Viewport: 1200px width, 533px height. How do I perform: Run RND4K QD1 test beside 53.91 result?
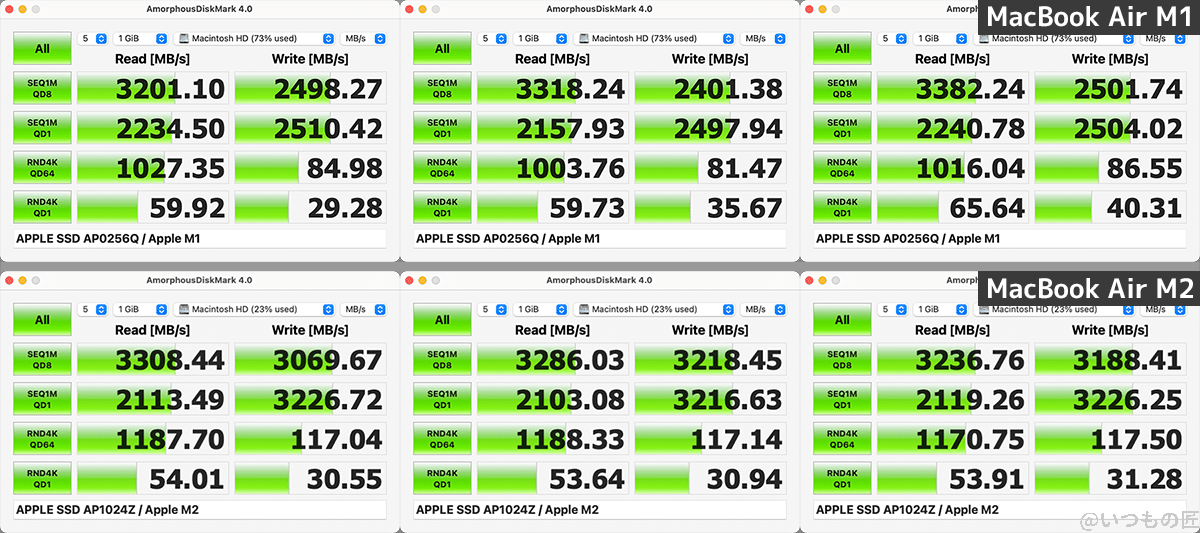842,479
